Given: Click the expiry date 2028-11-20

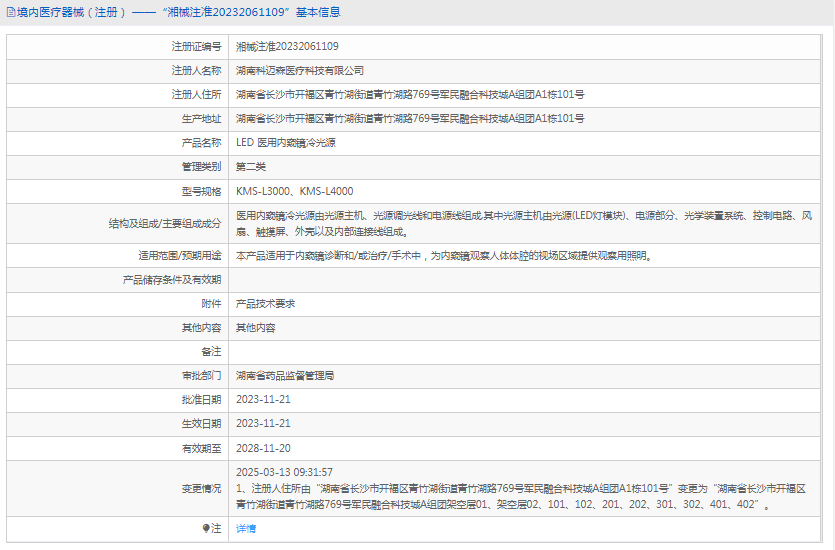Looking at the screenshot, I should point(263,448).
